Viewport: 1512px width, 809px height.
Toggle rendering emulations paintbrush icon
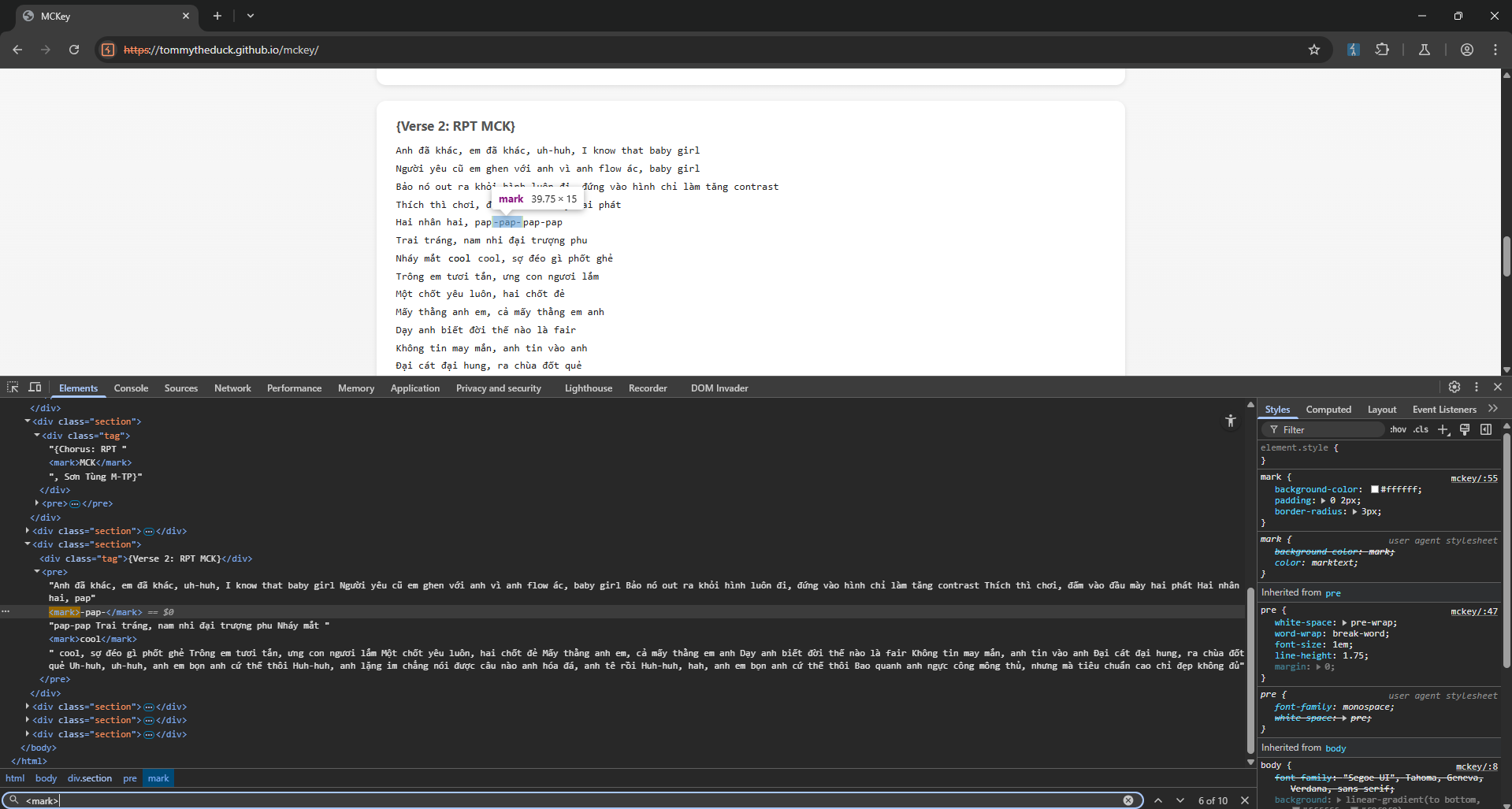pyautogui.click(x=1465, y=429)
